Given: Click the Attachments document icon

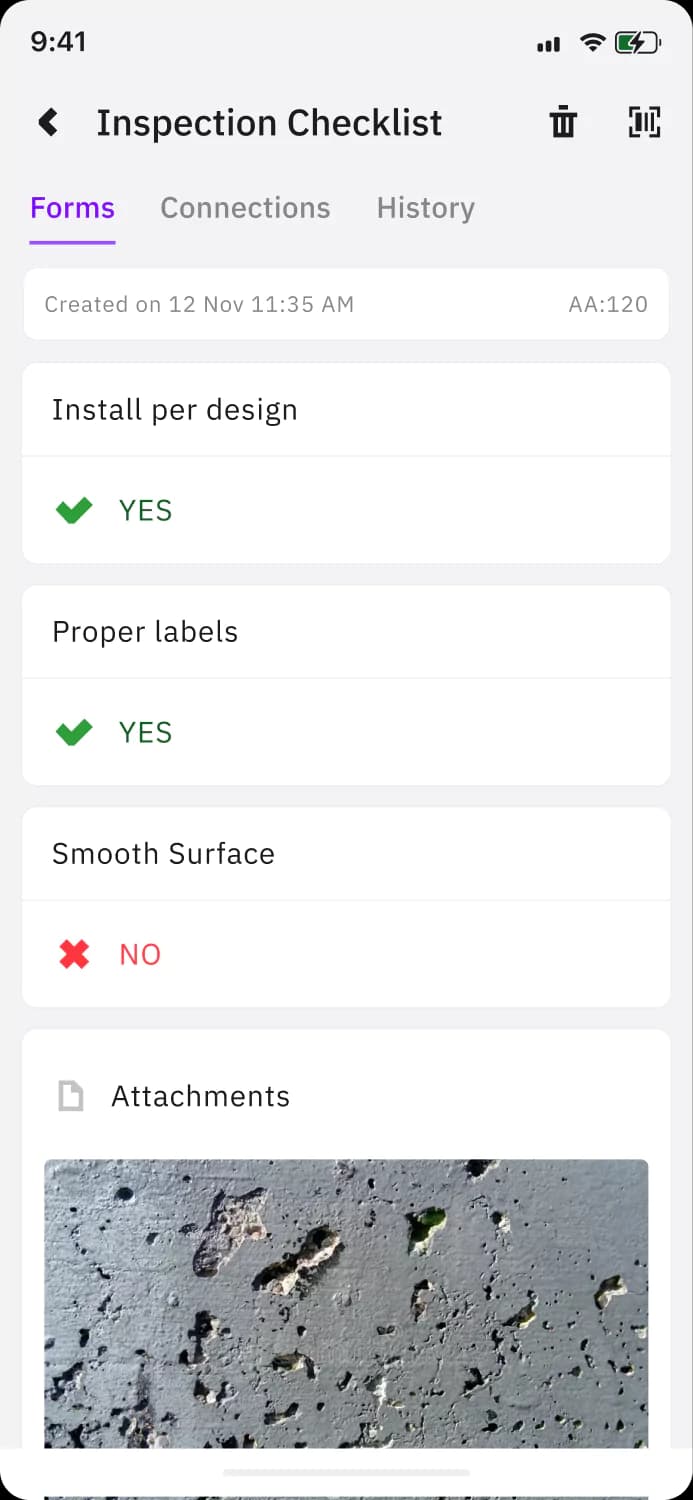Looking at the screenshot, I should pos(71,1096).
